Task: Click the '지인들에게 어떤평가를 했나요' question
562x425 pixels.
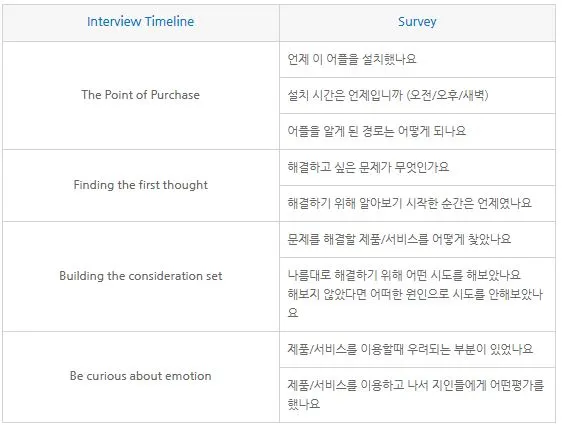Action: (x=416, y=395)
